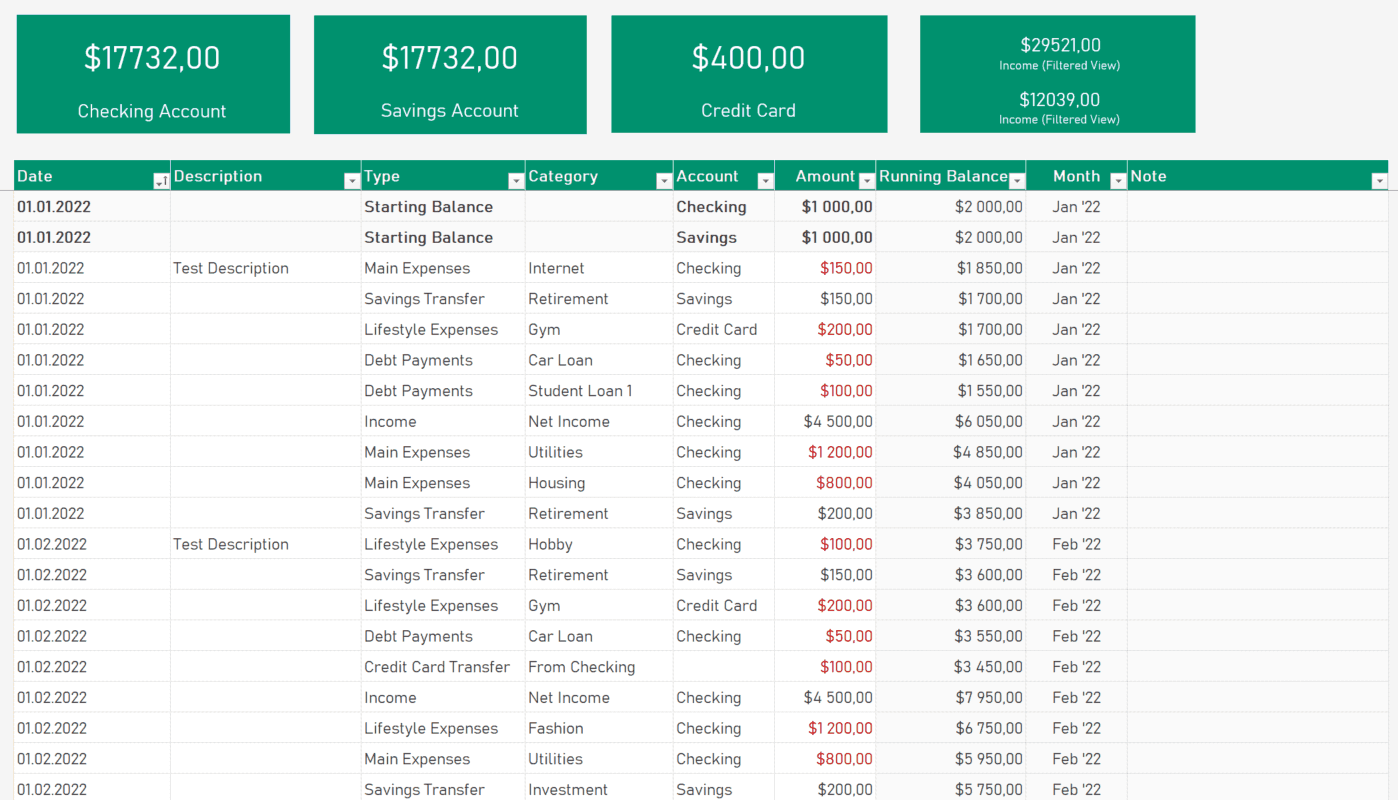Select the Starting Balance row for Savings

[x=430, y=237]
